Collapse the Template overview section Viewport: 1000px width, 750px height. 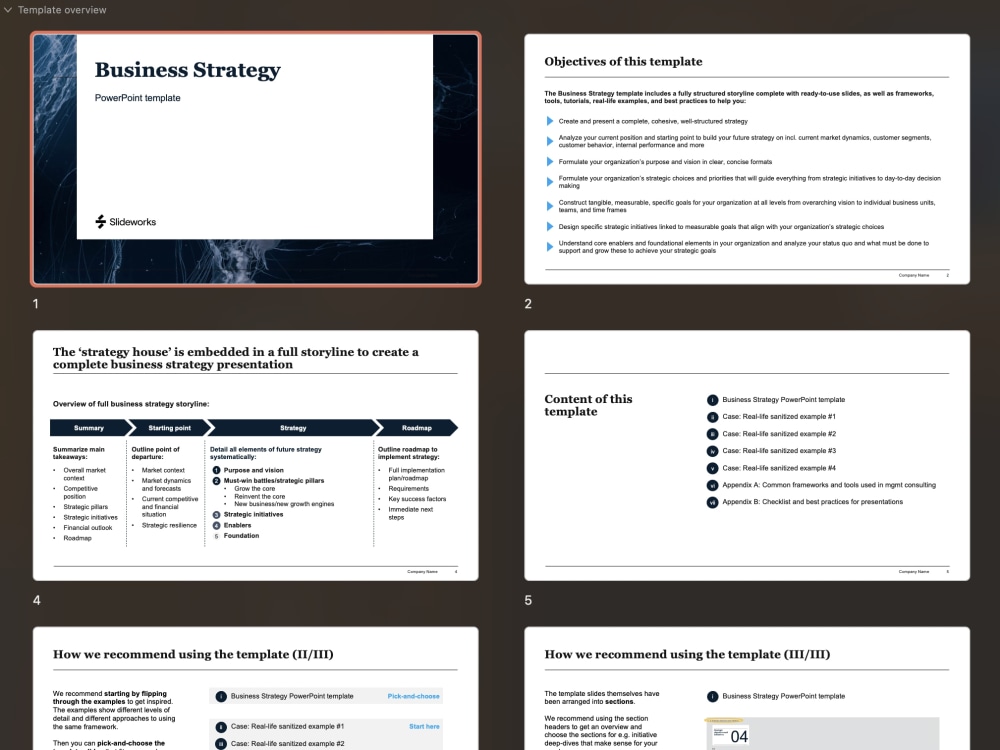[x=10, y=10]
